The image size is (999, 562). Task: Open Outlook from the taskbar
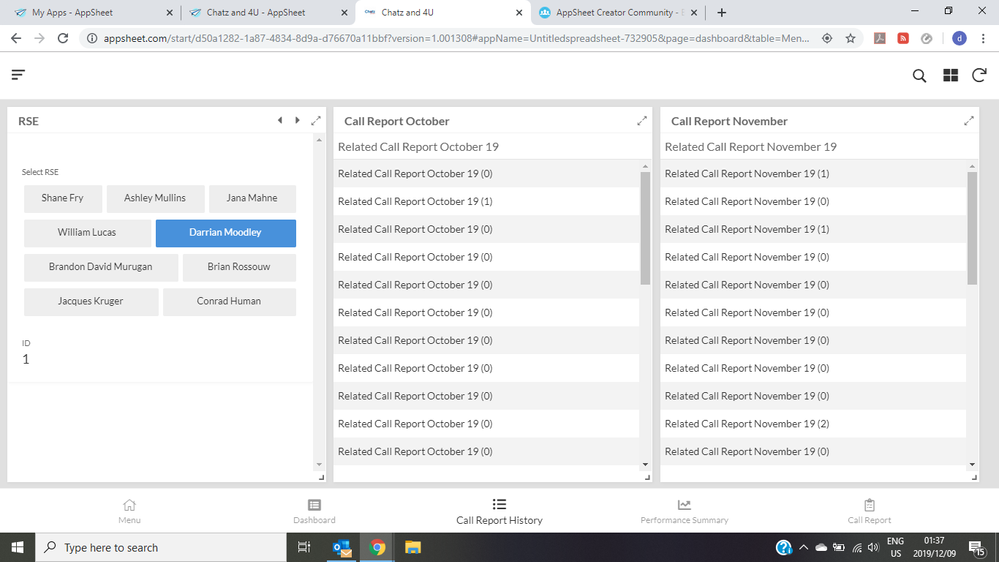pyautogui.click(x=341, y=547)
